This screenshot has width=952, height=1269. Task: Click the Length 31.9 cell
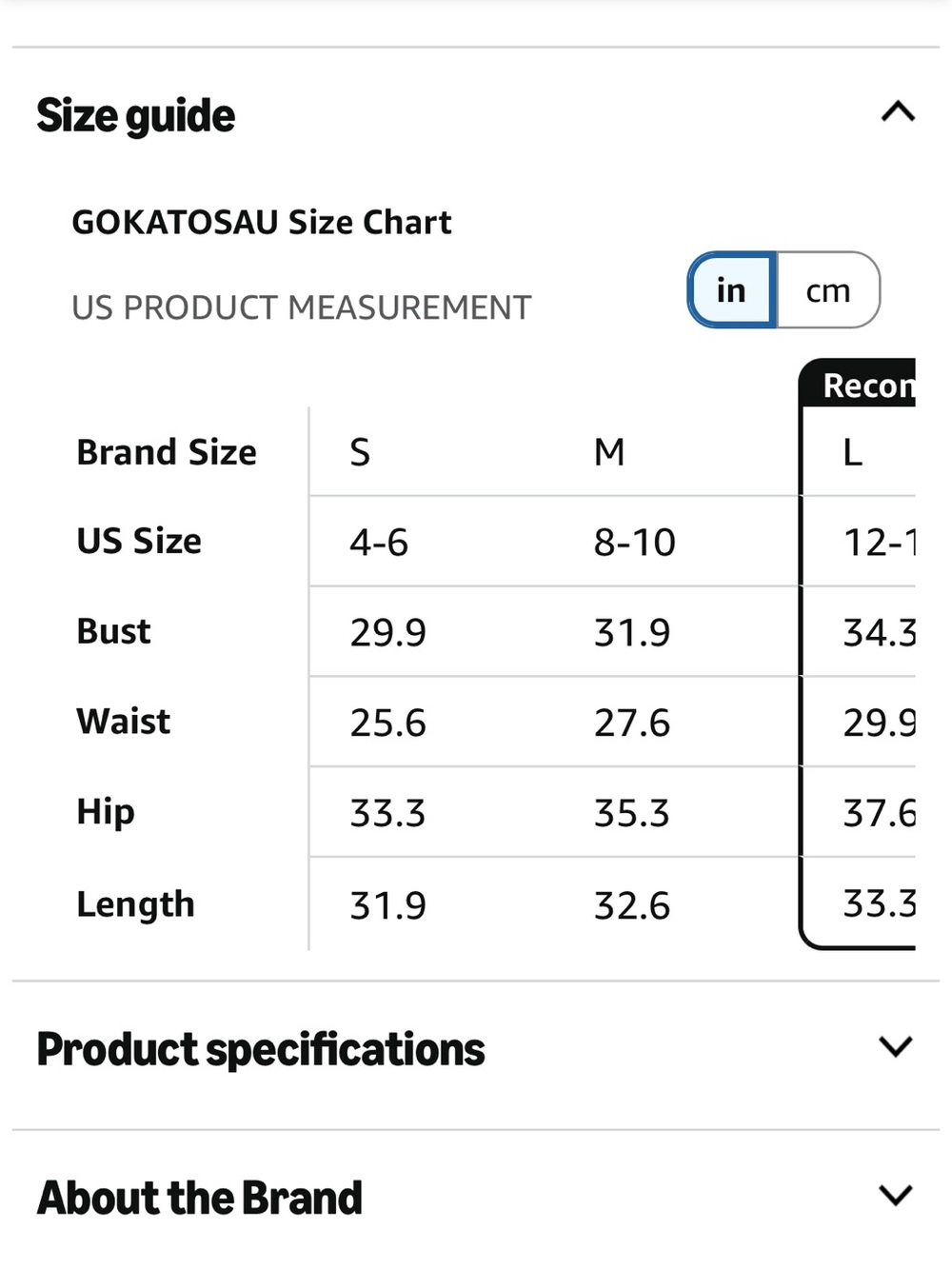click(x=387, y=906)
